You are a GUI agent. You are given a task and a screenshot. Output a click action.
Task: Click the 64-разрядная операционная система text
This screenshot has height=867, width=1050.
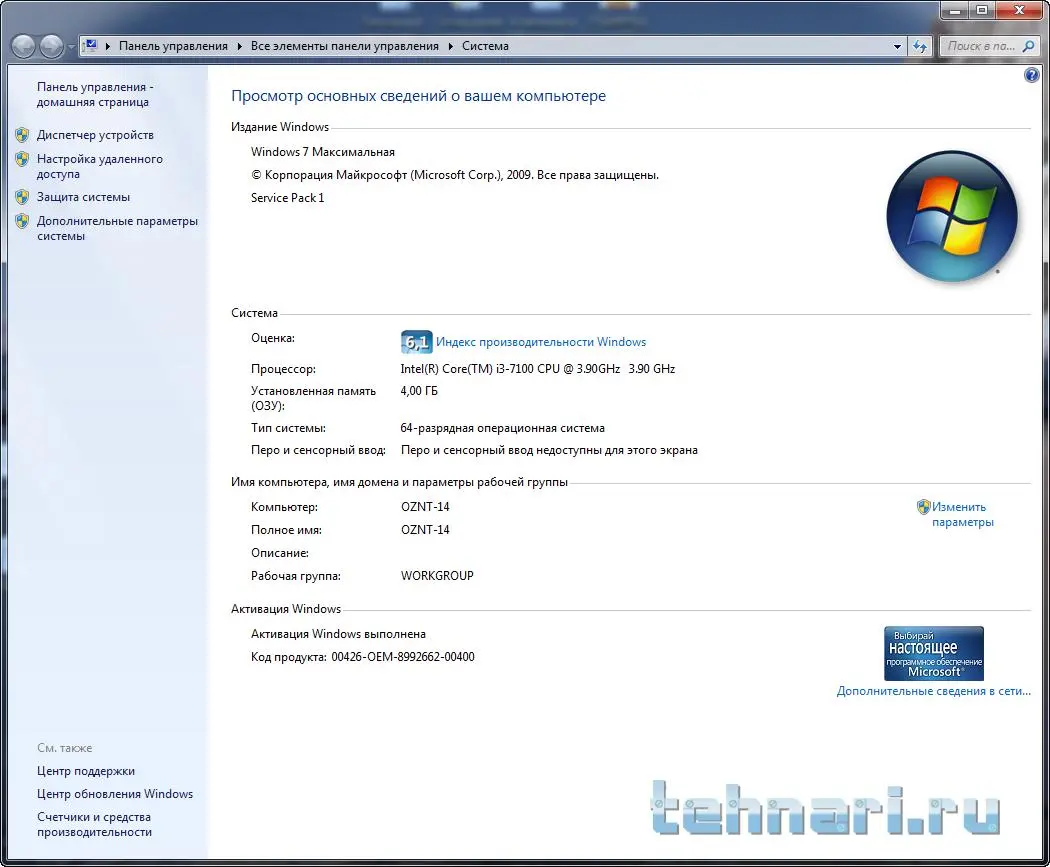(x=502, y=428)
